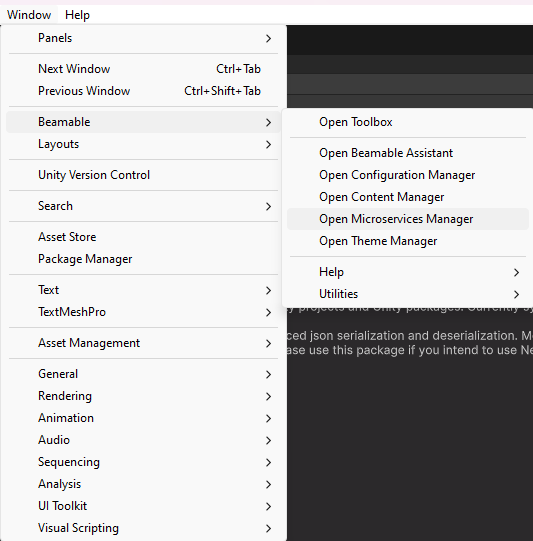Screen dimensions: 533x541
Task: Select Previous Window menu item
Action: click(x=143, y=91)
